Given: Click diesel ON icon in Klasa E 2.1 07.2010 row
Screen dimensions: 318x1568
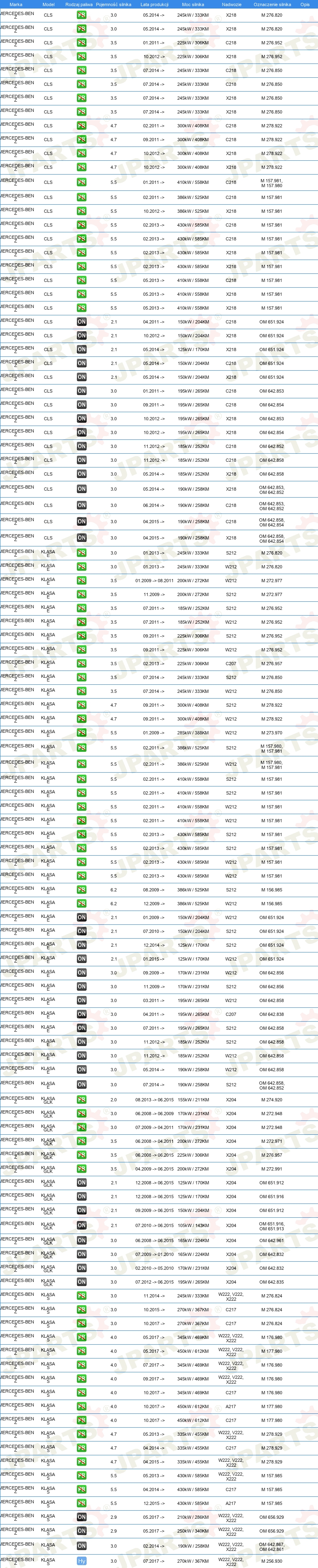Looking at the screenshot, I should [x=81, y=931].
